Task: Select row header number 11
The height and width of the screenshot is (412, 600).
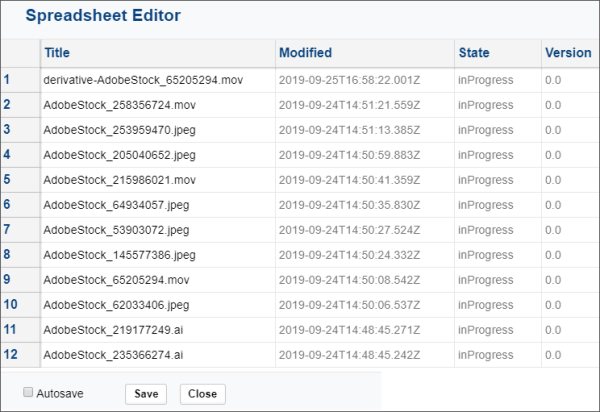Action: [x=20, y=330]
